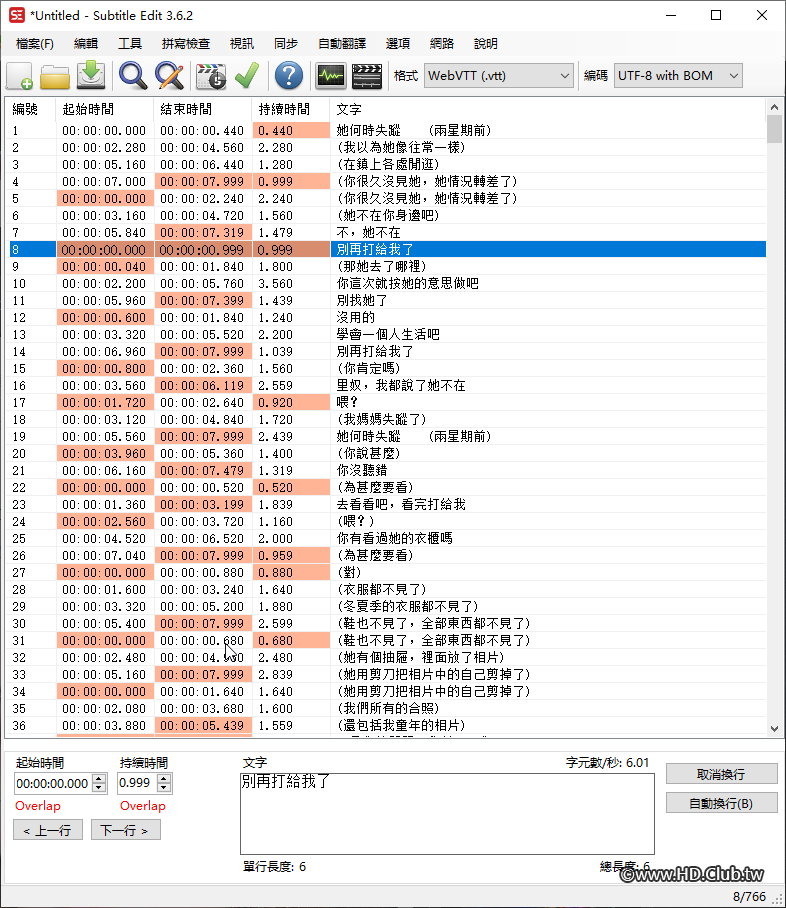Open the 說明 menu
786x908 pixels.
click(485, 44)
